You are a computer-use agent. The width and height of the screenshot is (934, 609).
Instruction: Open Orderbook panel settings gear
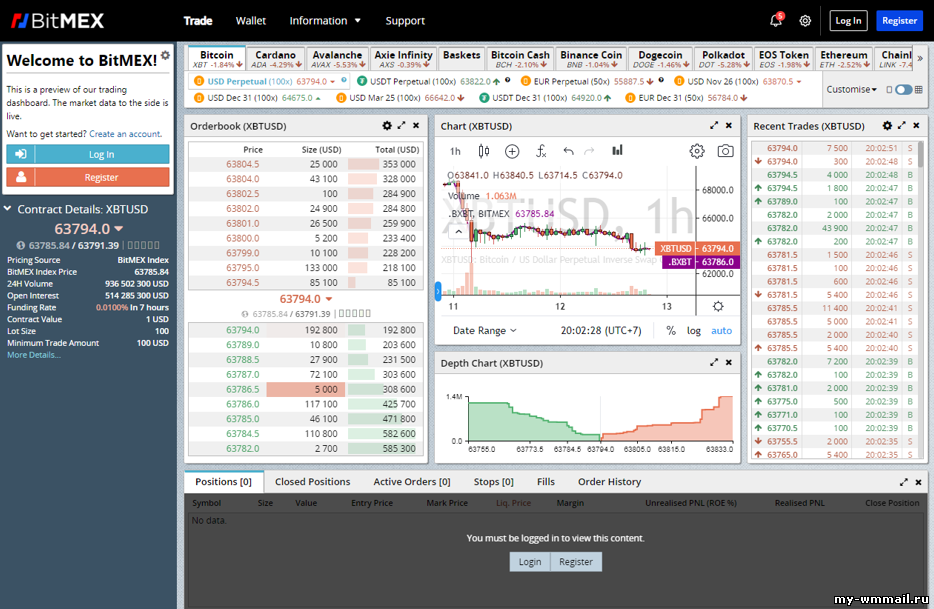387,126
